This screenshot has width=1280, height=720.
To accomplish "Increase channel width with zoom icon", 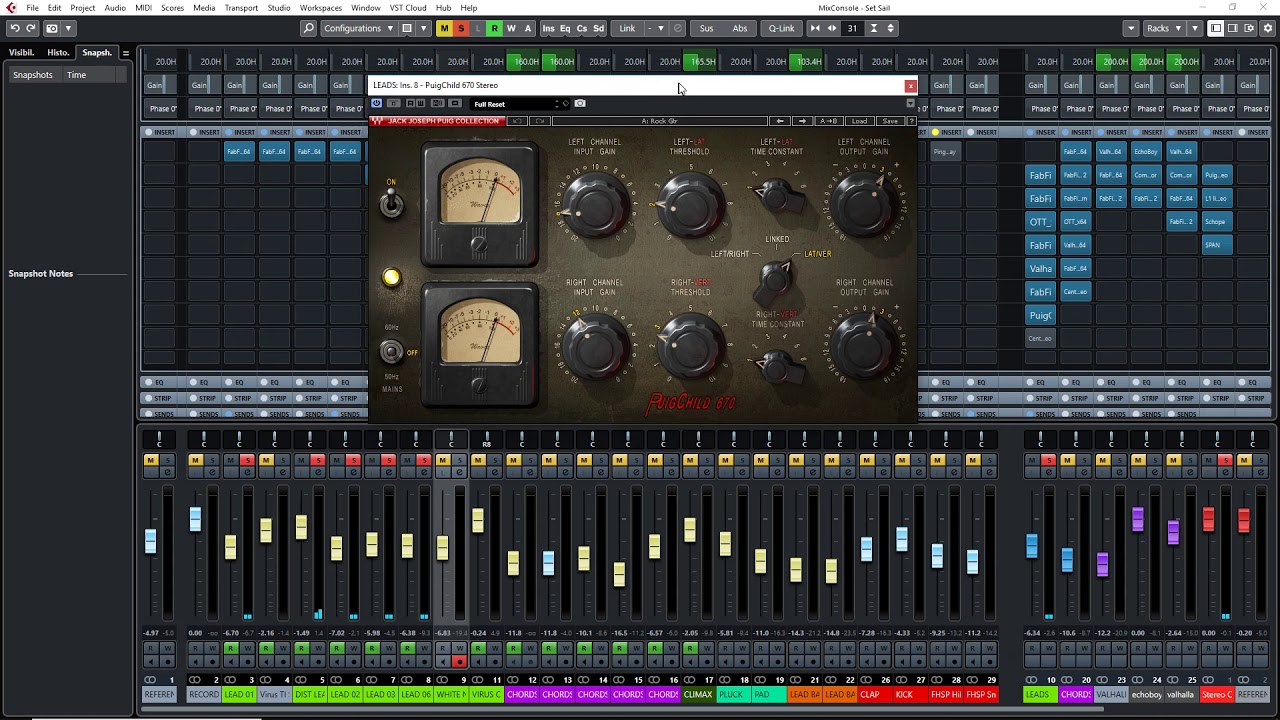I will (x=831, y=28).
